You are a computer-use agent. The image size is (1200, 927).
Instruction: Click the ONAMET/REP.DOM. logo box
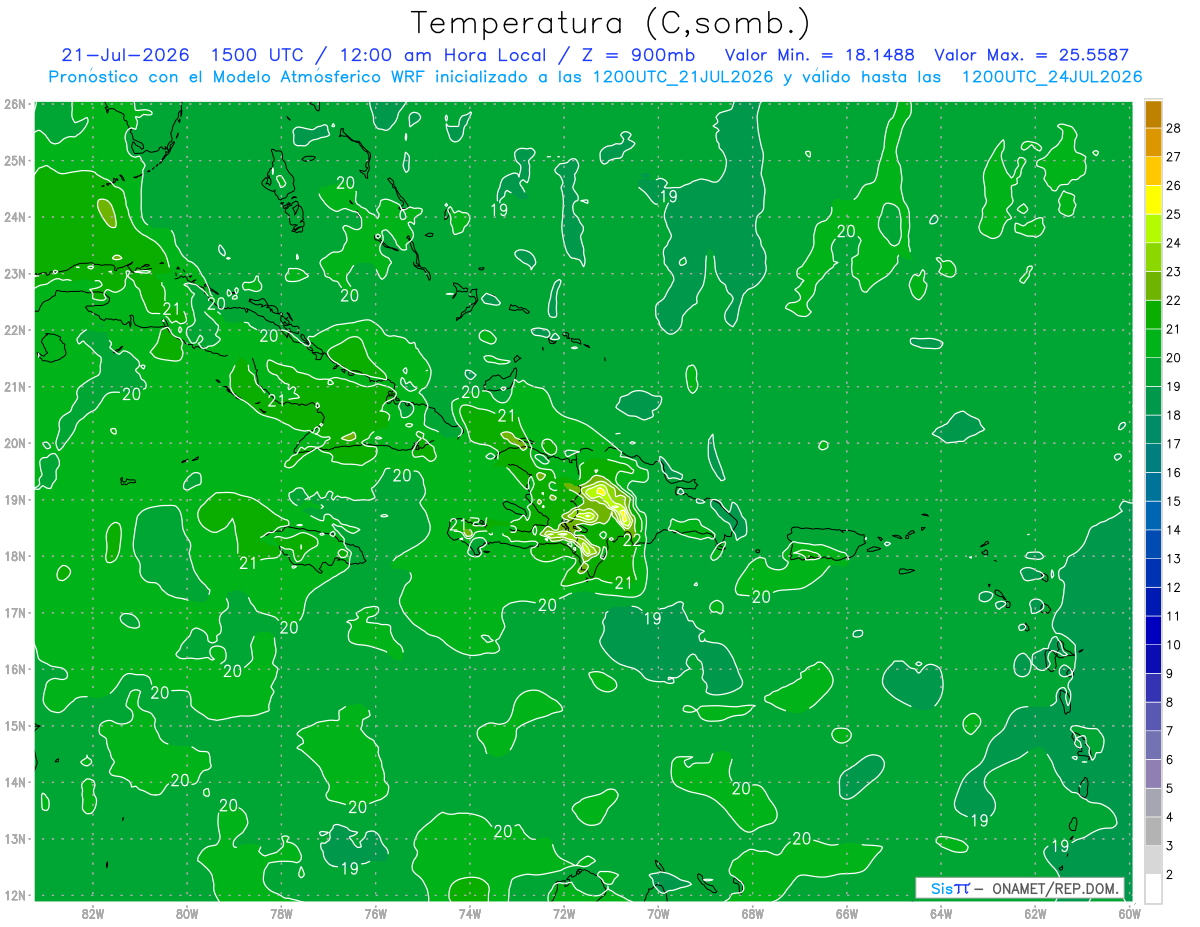click(1019, 888)
